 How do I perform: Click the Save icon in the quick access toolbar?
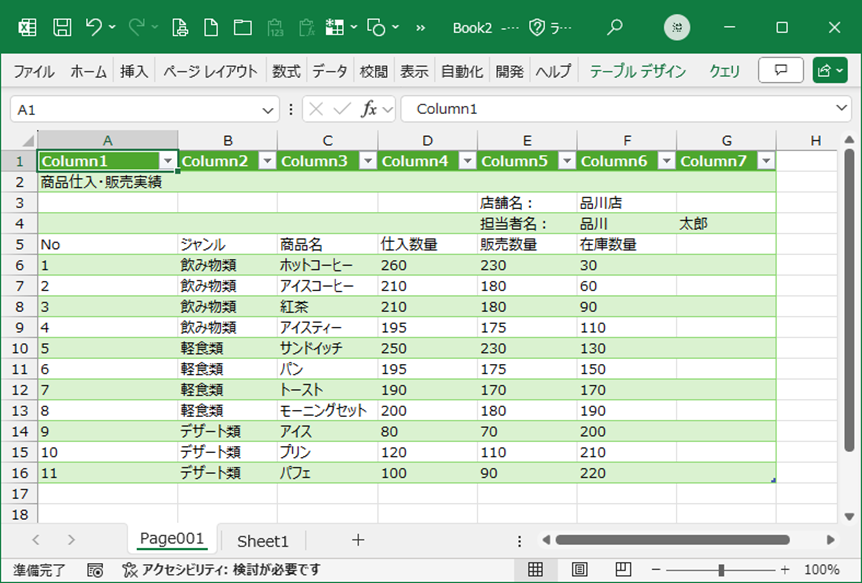[x=62, y=27]
